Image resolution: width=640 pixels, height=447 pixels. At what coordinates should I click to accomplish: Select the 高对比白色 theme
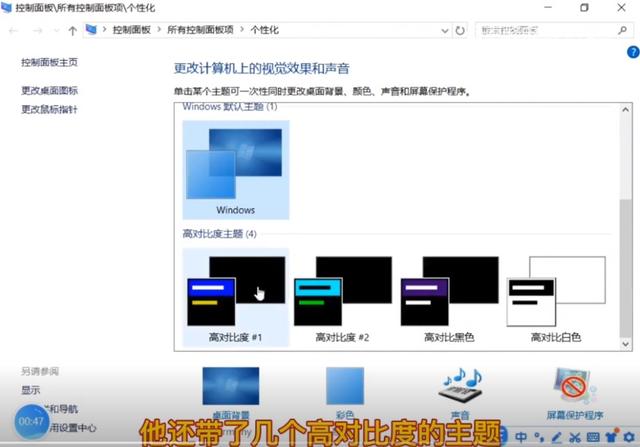point(556,298)
